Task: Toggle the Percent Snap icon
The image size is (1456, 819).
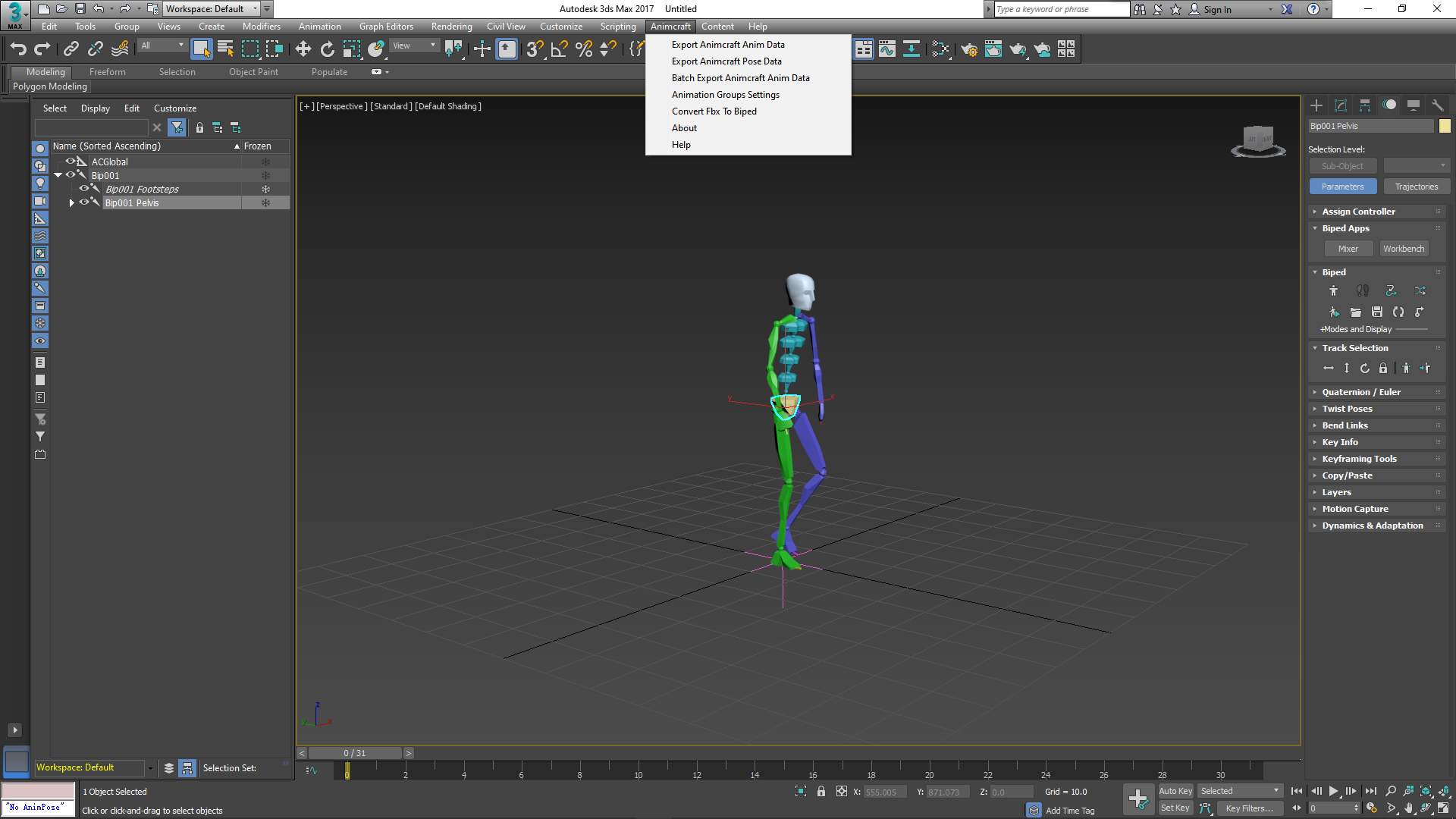Action: (x=583, y=49)
